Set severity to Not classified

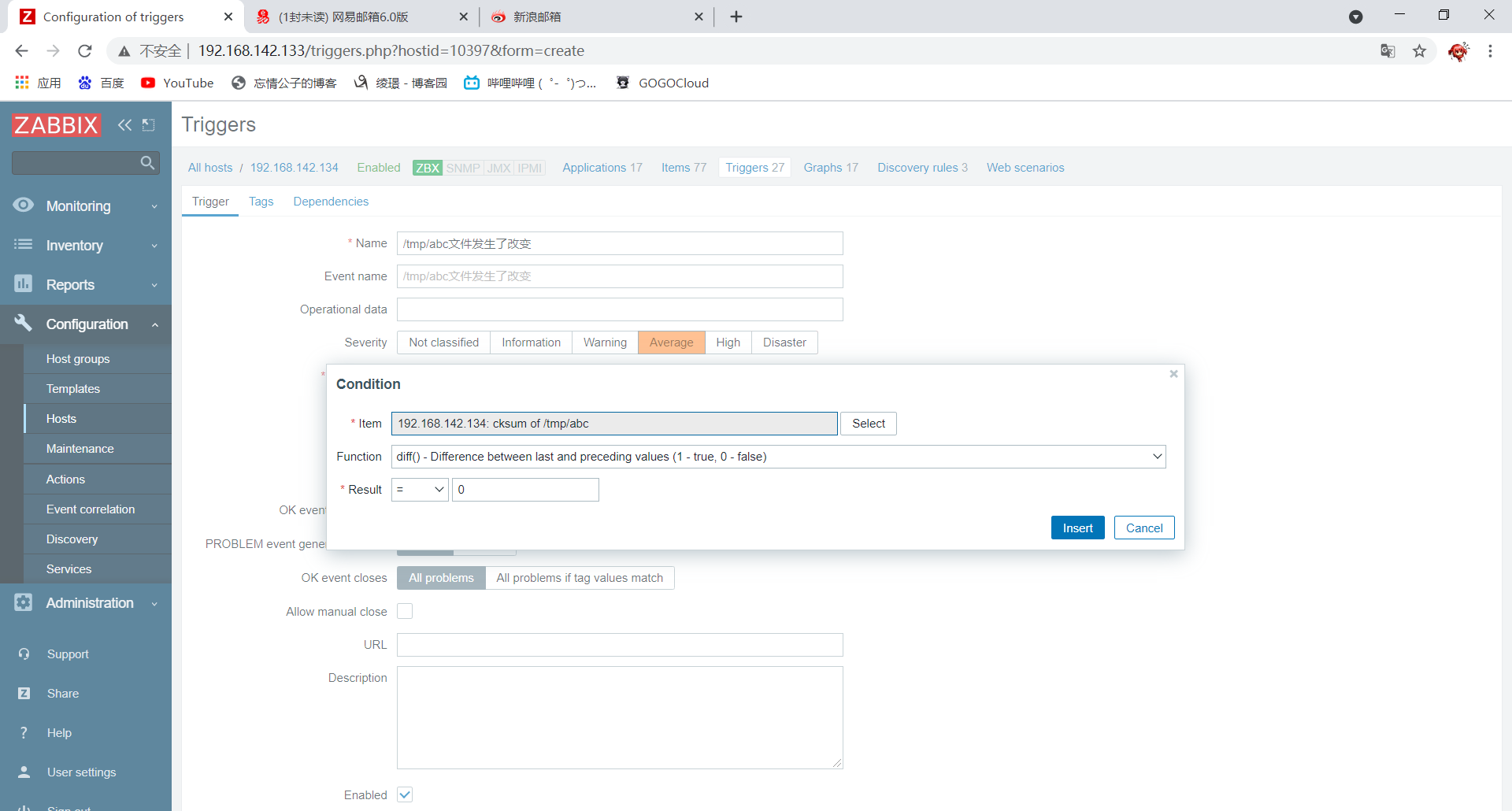click(x=443, y=343)
